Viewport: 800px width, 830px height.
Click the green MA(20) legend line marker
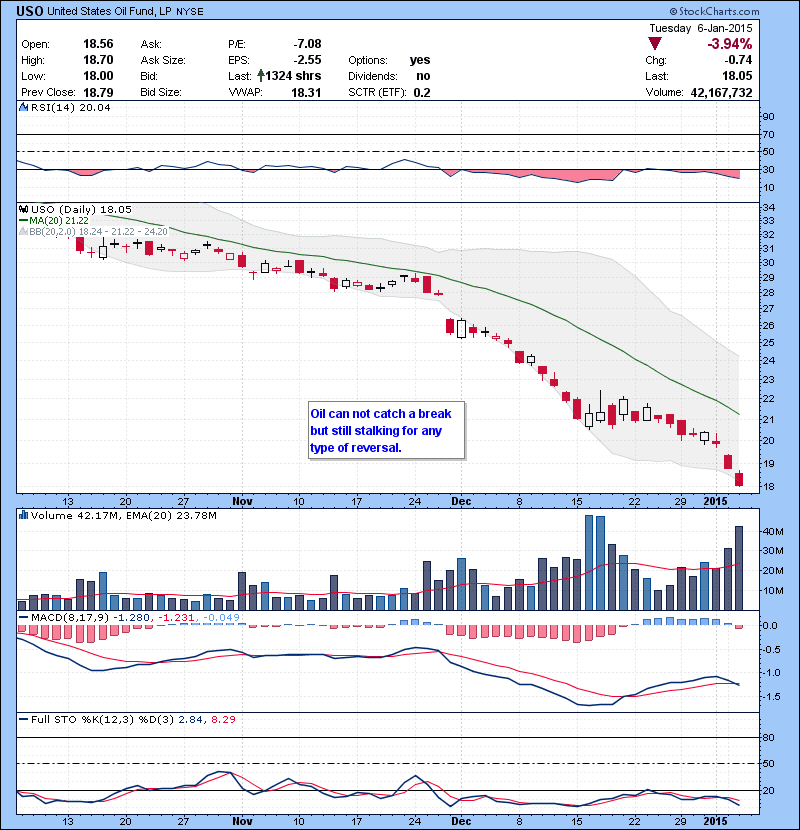coord(23,220)
